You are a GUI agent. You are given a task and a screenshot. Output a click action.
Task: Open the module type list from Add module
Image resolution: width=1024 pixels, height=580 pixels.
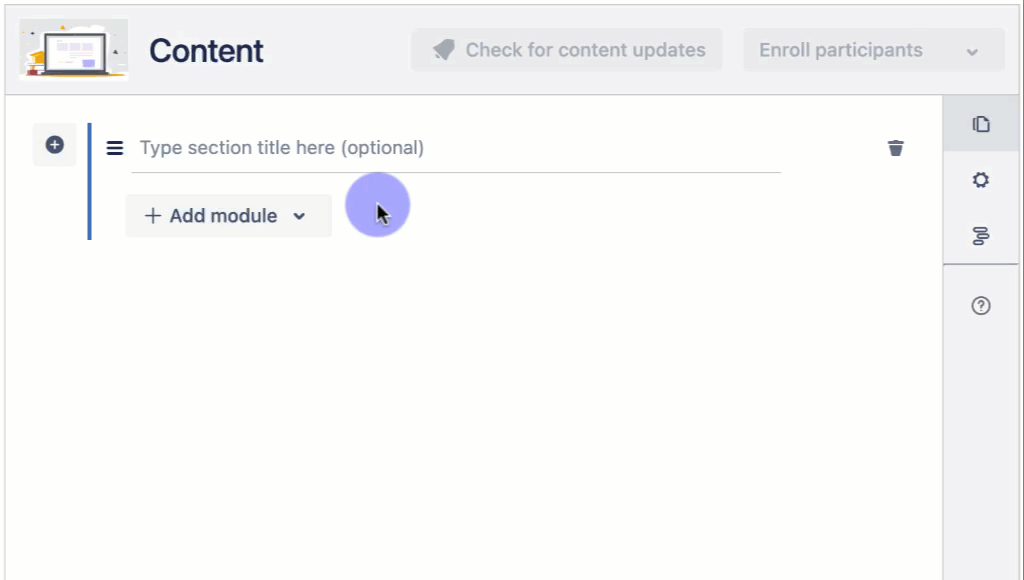click(299, 215)
